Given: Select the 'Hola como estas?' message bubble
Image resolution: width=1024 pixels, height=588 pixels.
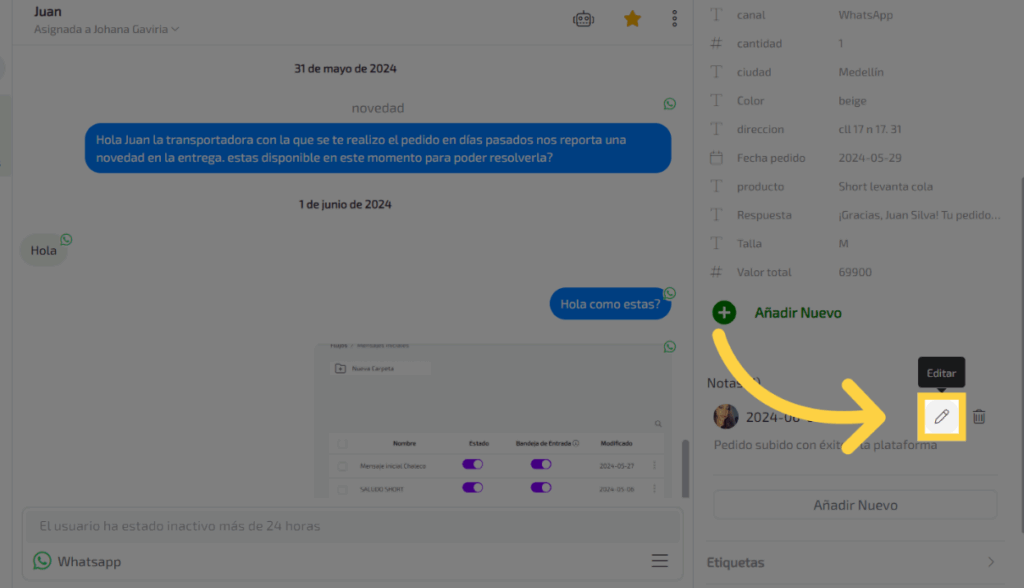Looking at the screenshot, I should pyautogui.click(x=610, y=304).
